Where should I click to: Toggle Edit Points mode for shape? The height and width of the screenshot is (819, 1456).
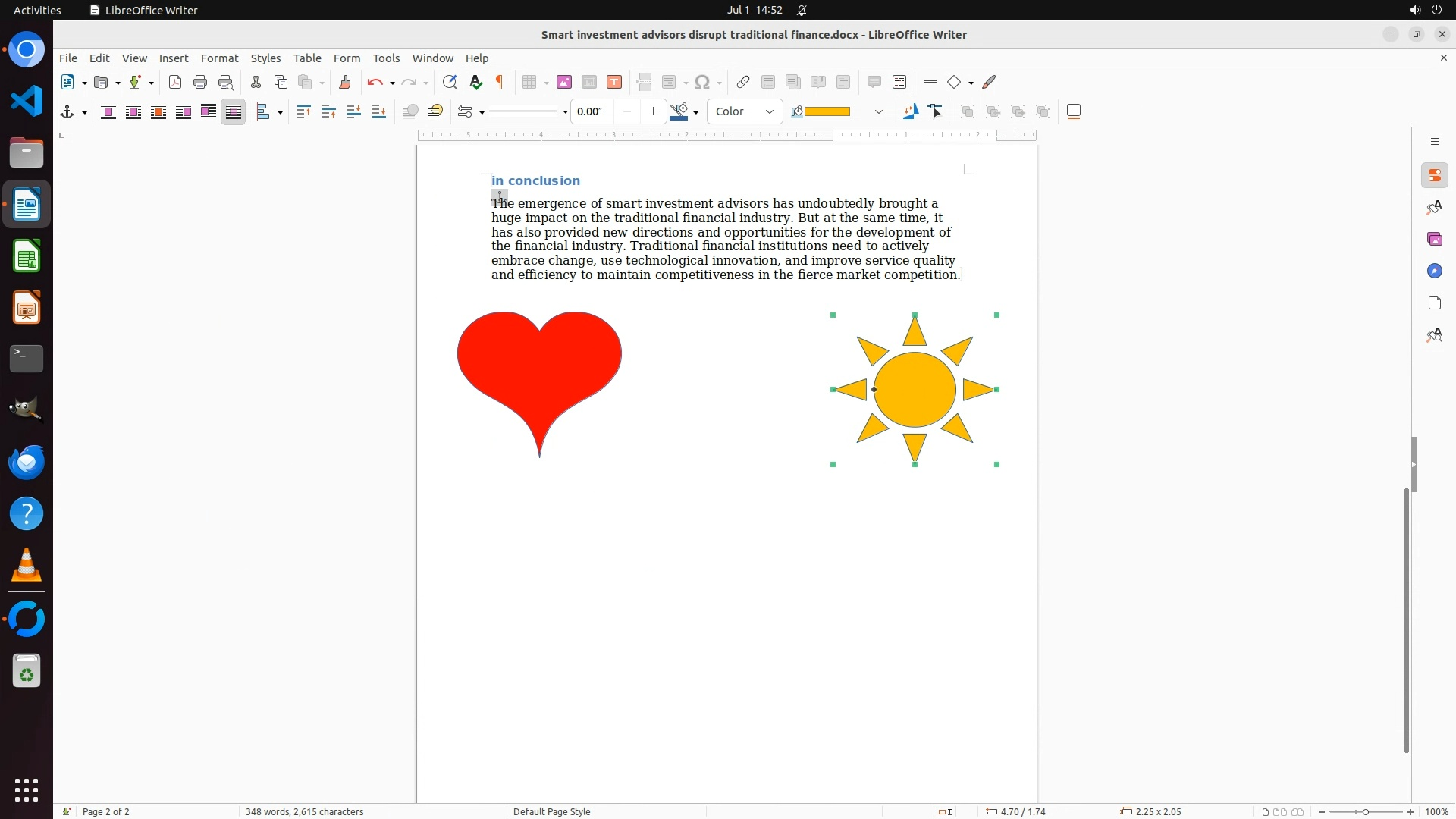936,112
